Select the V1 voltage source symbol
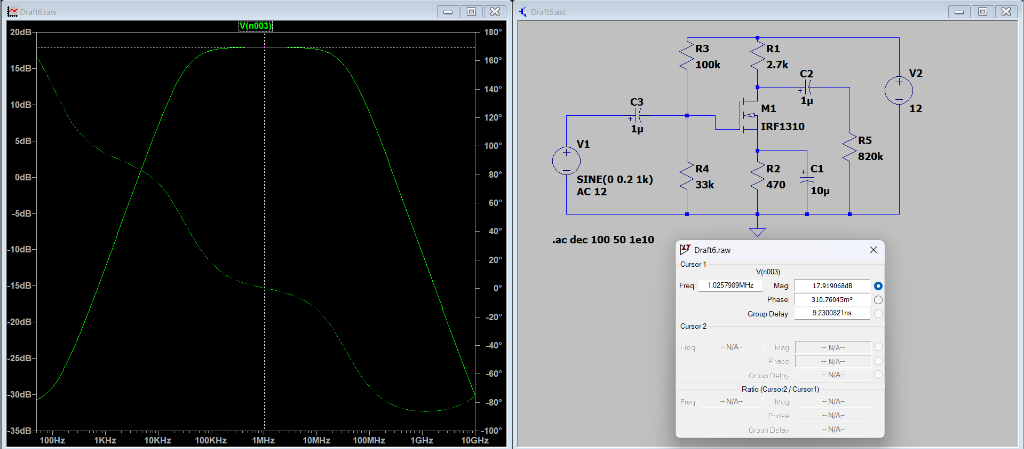Viewport: 1024px width, 449px height. click(x=566, y=161)
